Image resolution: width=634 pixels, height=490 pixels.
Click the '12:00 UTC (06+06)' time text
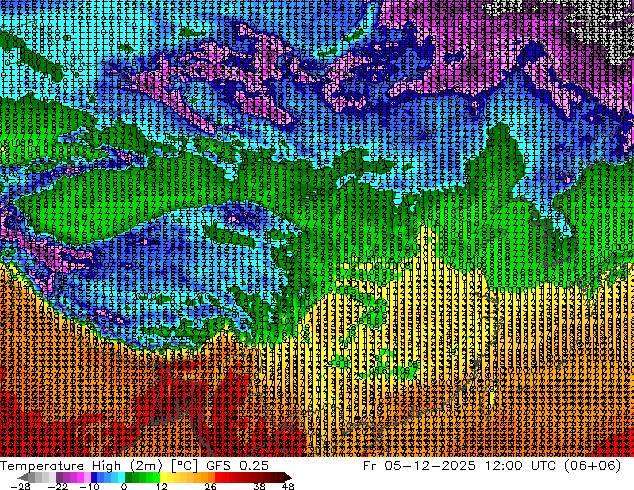click(x=553, y=466)
